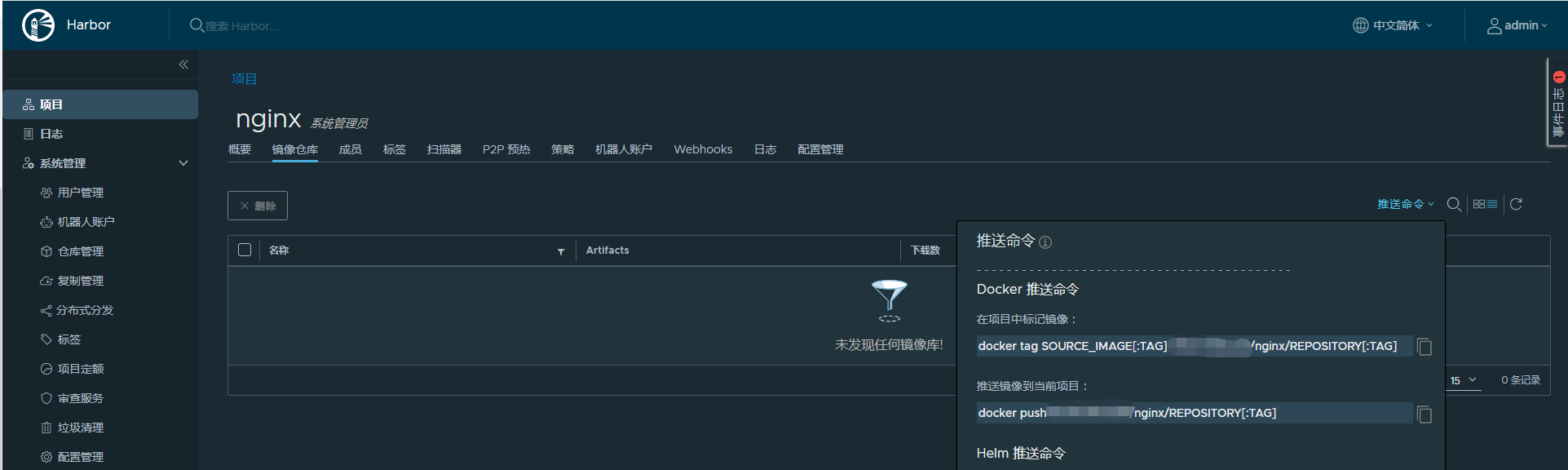Image resolution: width=1568 pixels, height=470 pixels.
Task: Click the repository search magnifier icon
Action: 1454,204
